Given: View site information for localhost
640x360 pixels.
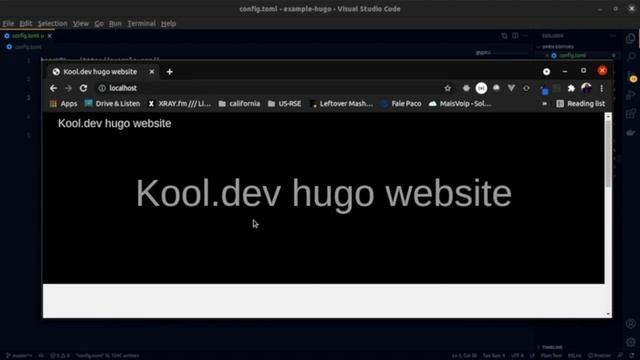Looking at the screenshot, I should pyautogui.click(x=102, y=88).
